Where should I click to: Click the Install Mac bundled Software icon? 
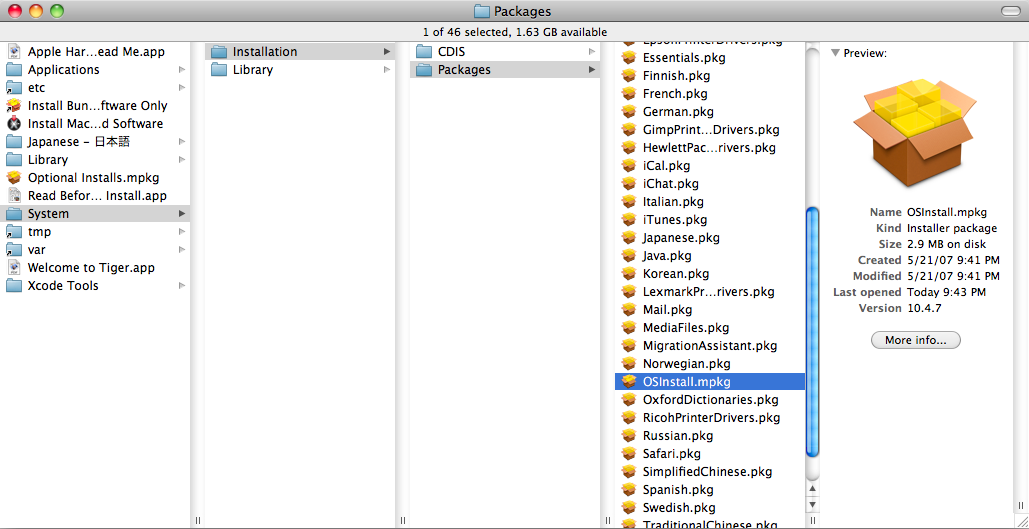tap(14, 123)
